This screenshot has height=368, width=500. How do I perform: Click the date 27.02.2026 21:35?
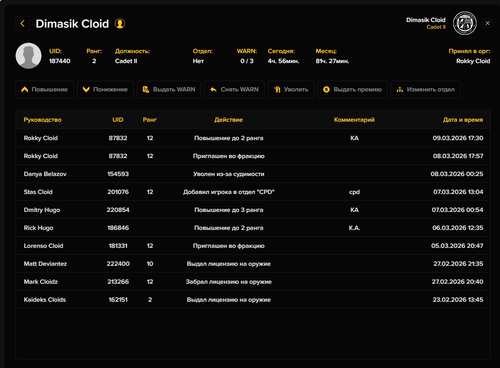458,264
